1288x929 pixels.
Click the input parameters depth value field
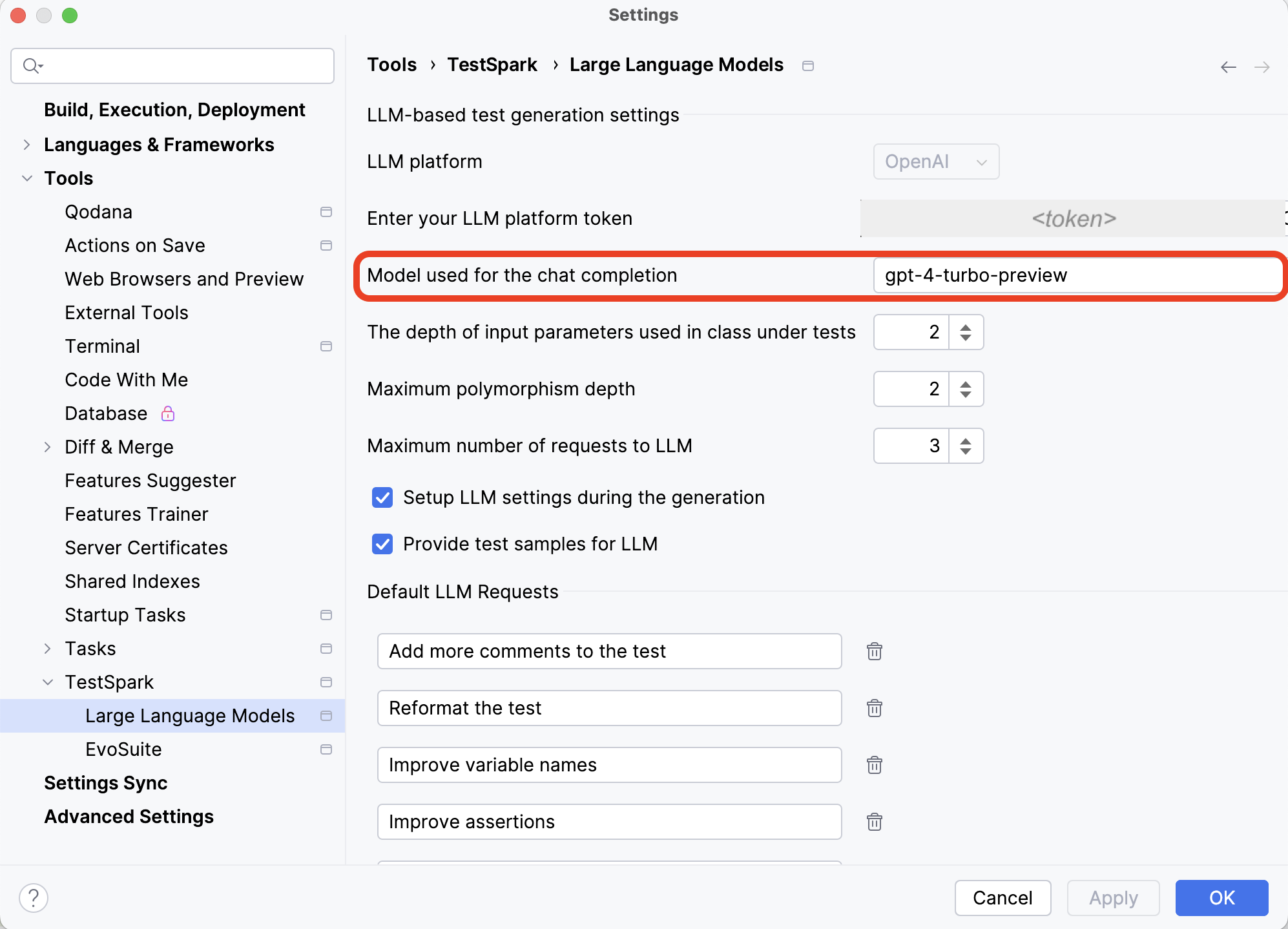pos(911,332)
